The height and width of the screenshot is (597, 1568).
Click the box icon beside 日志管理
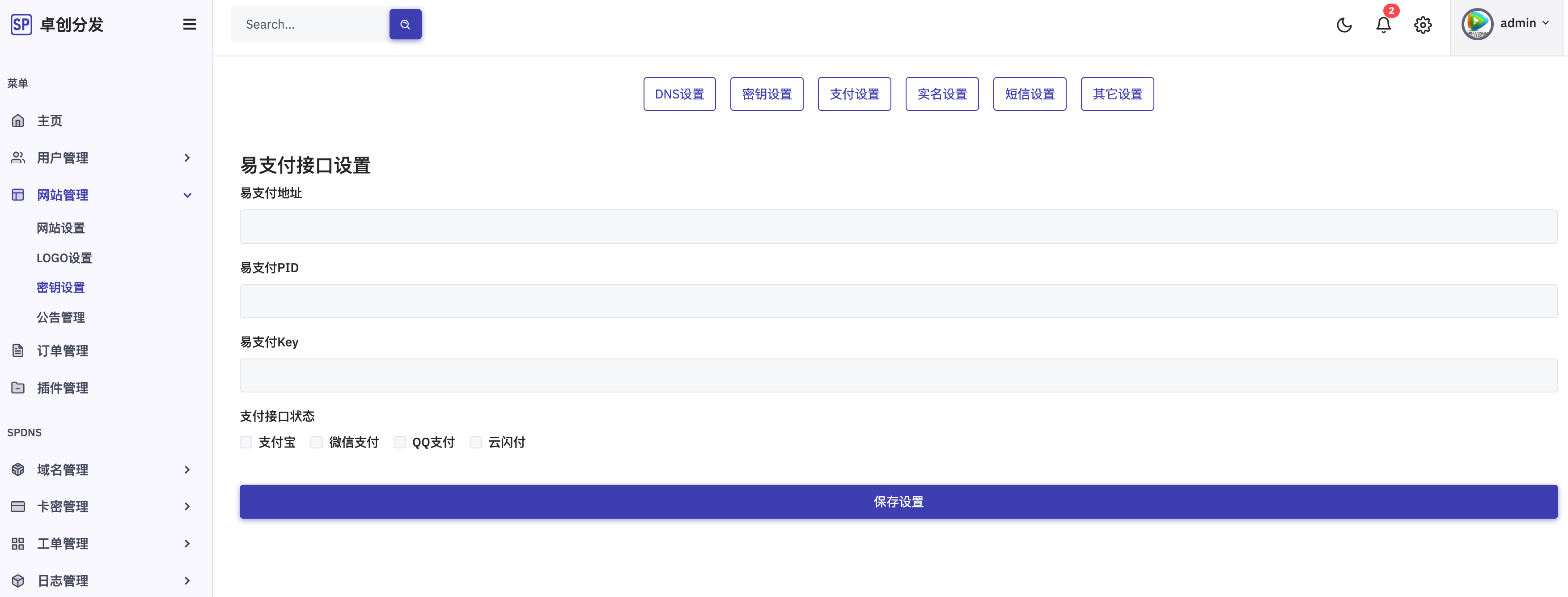point(18,580)
